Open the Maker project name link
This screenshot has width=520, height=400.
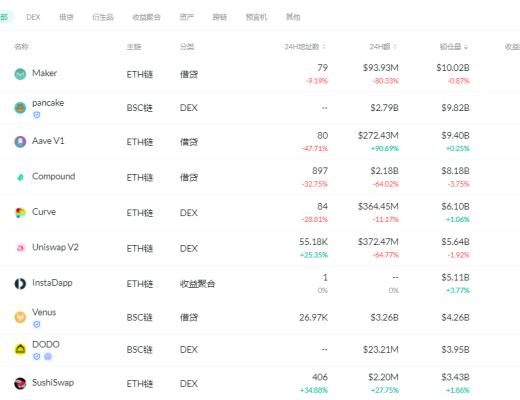45,73
